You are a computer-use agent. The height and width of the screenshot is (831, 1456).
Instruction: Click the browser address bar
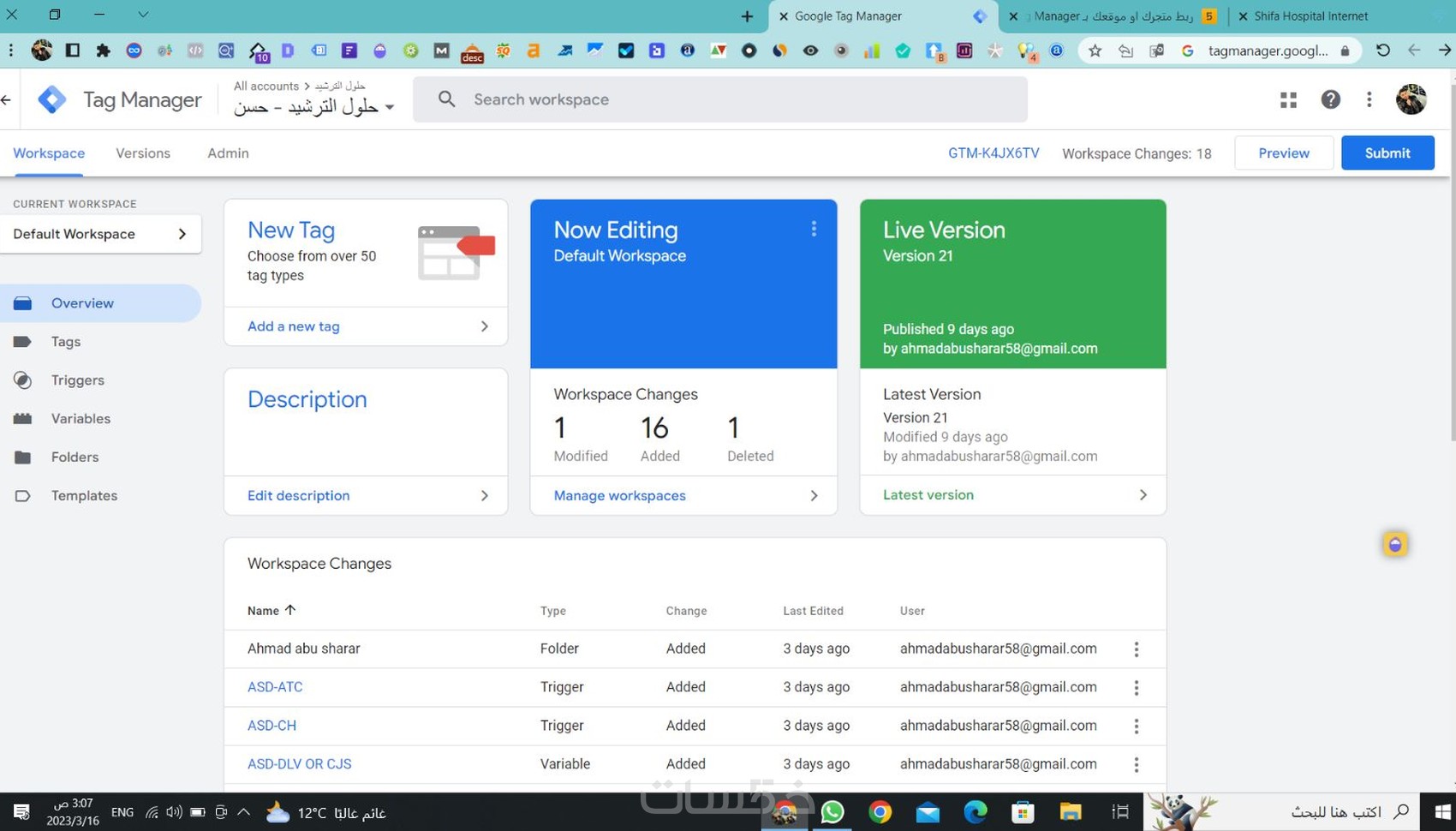click(x=1268, y=51)
